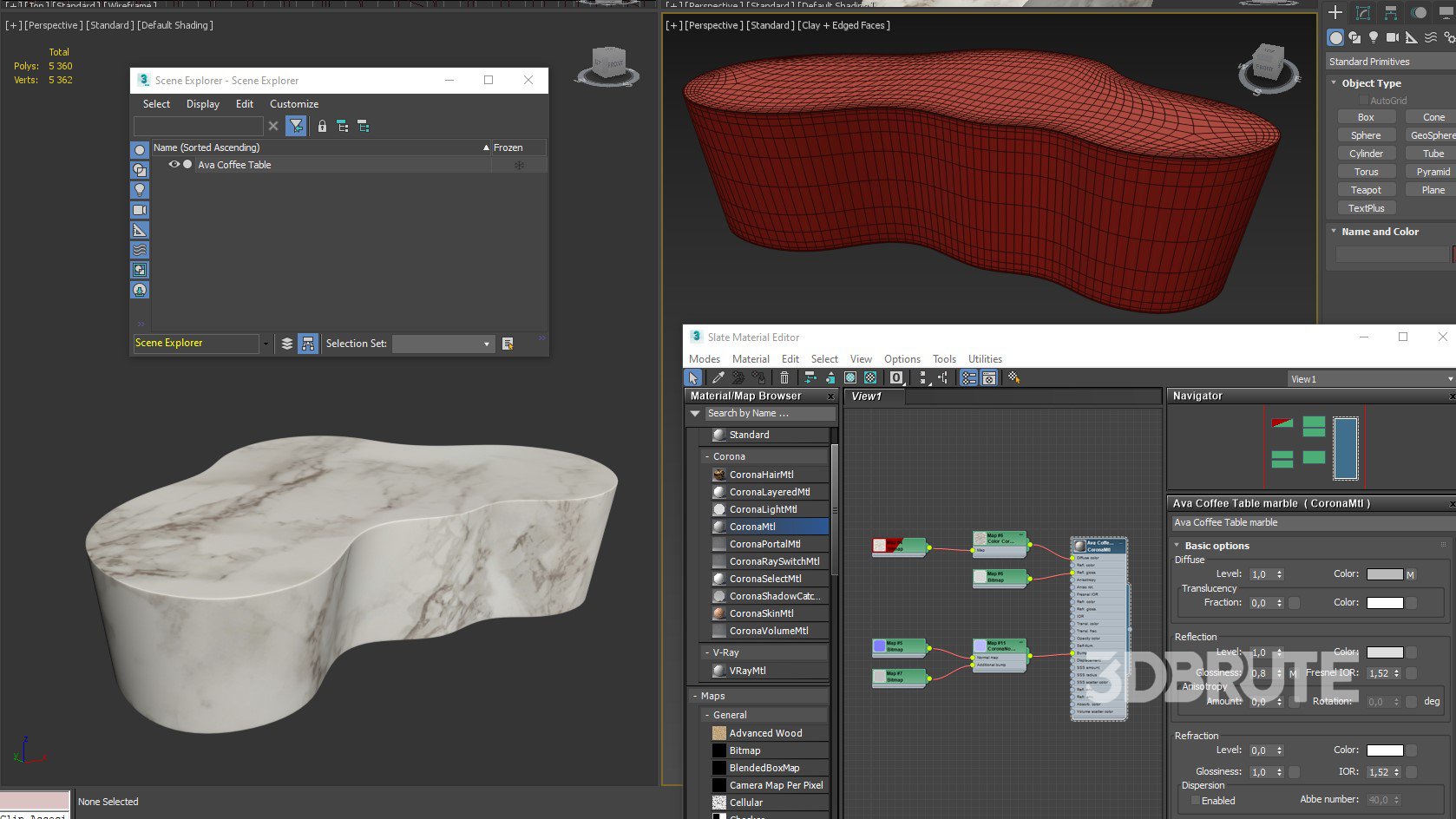Image resolution: width=1456 pixels, height=819 pixels.
Task: Open the Modify panel tab icon
Action: [x=1363, y=12]
